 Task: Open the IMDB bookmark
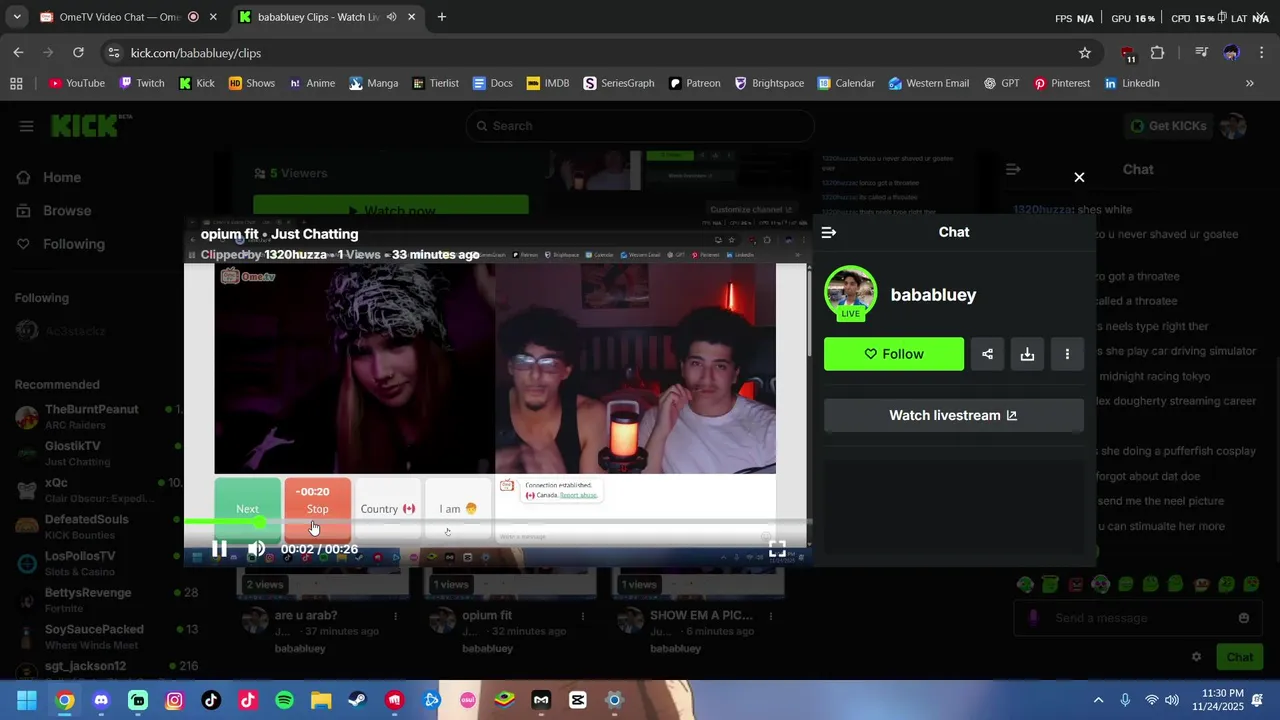[548, 84]
